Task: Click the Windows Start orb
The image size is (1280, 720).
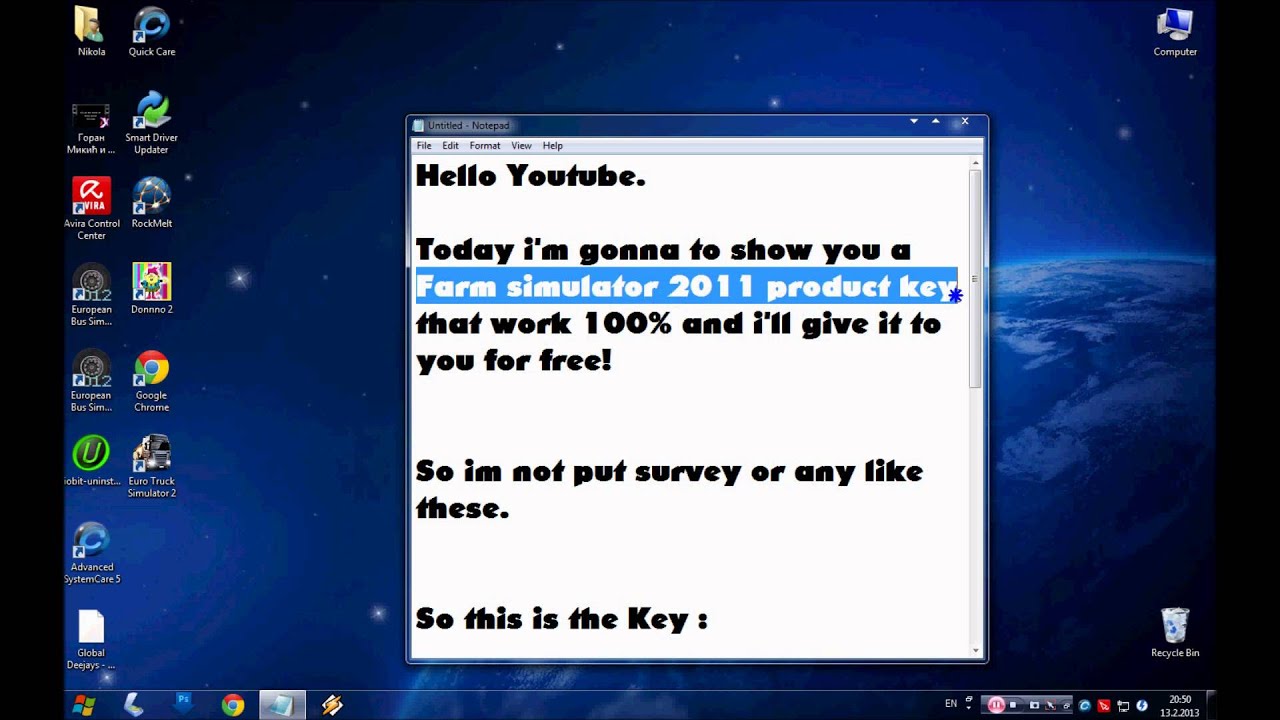Action: 83,705
